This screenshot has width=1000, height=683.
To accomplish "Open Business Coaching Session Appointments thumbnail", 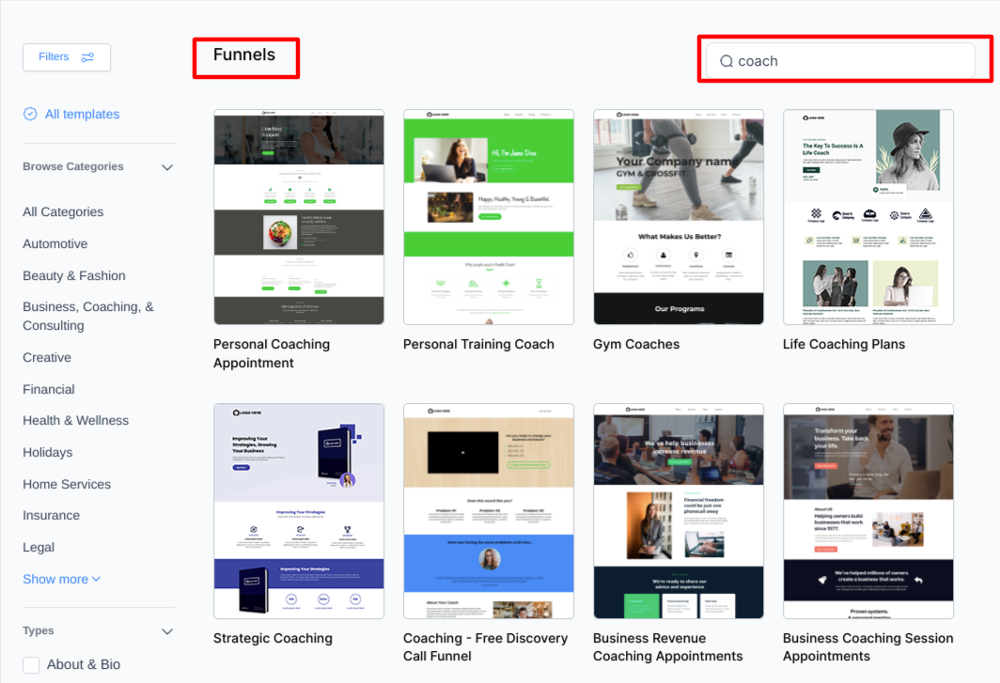I will pos(869,511).
